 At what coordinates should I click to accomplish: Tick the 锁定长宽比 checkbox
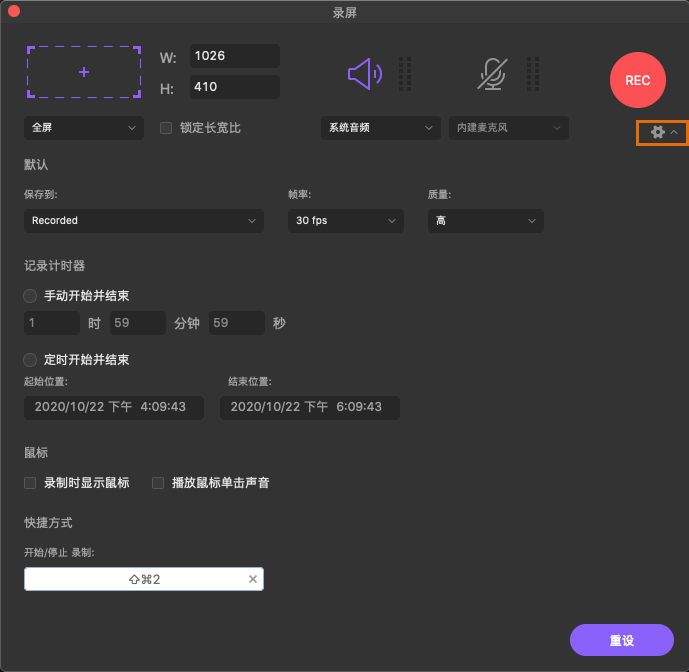click(x=166, y=128)
